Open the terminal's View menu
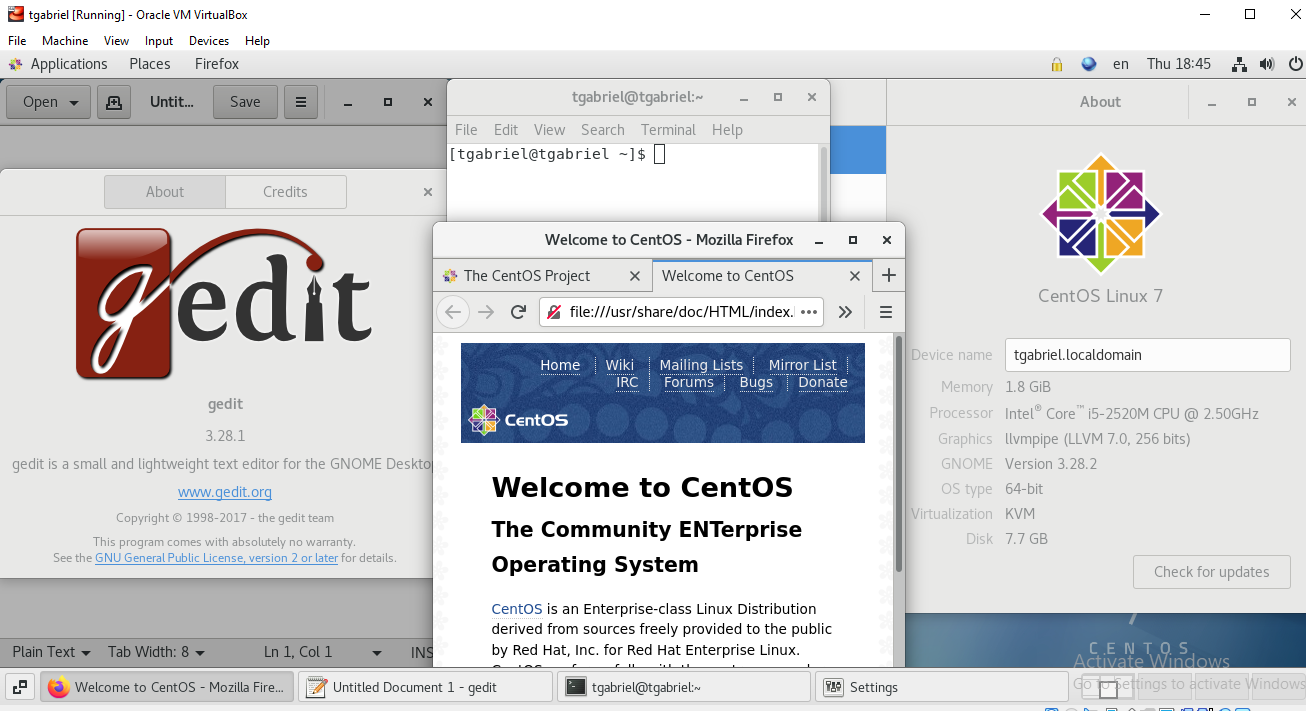 pyautogui.click(x=549, y=130)
